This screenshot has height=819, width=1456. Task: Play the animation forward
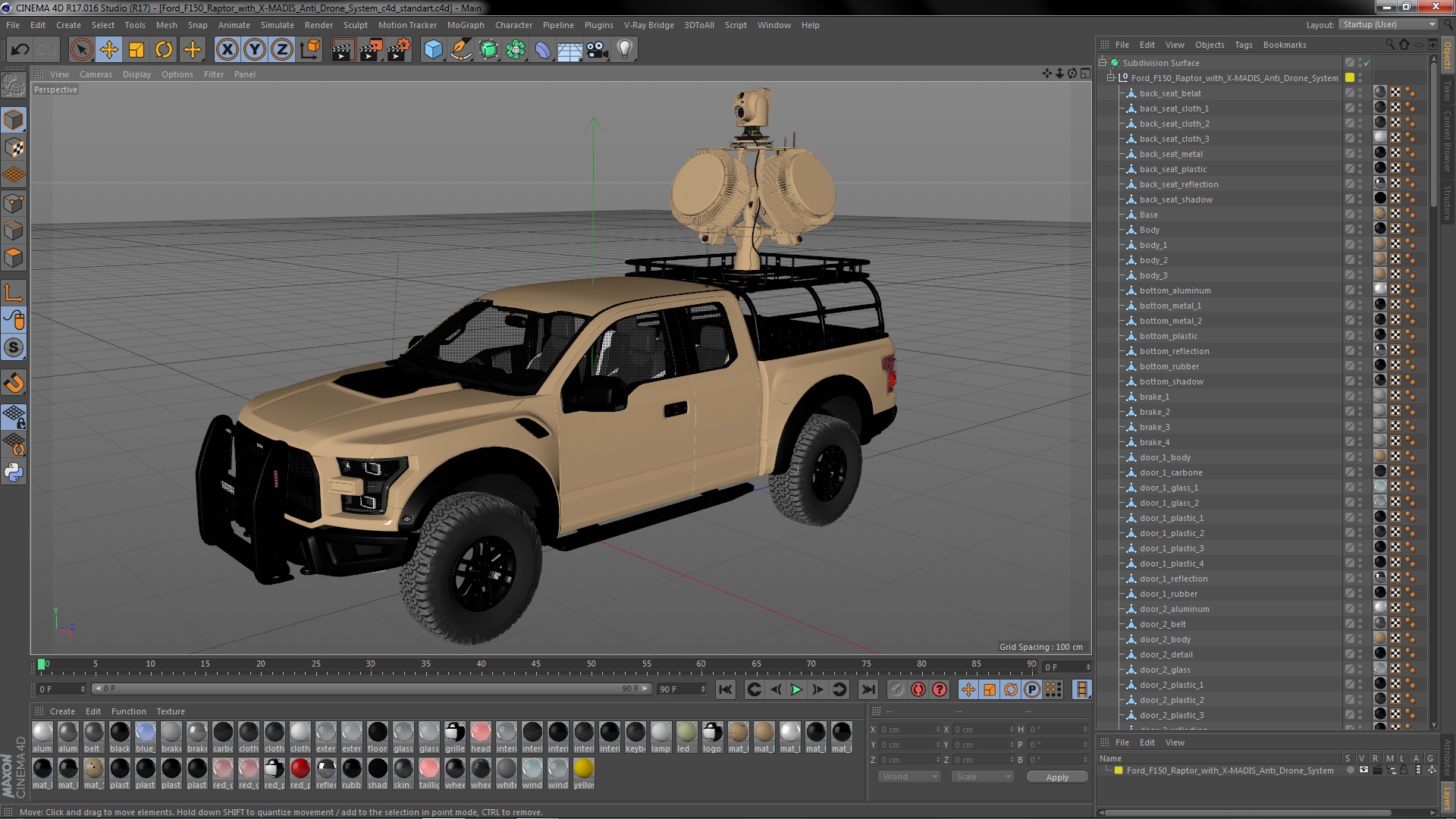[796, 689]
